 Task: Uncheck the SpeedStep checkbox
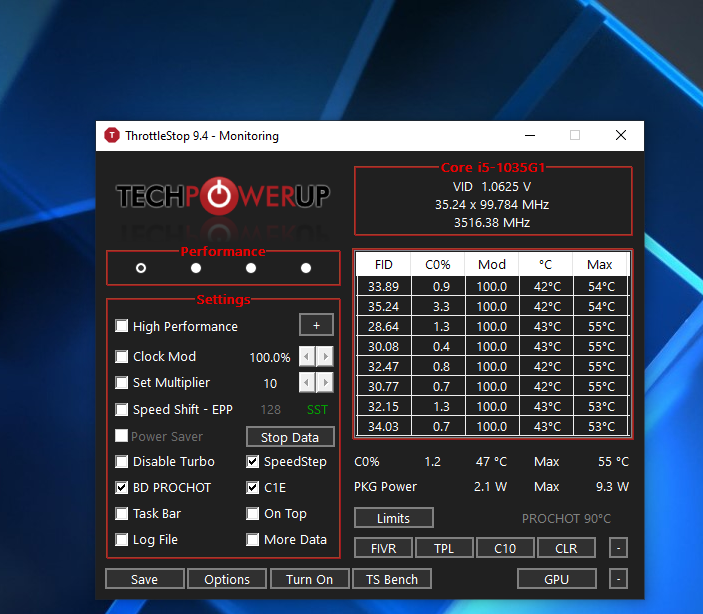[252, 462]
